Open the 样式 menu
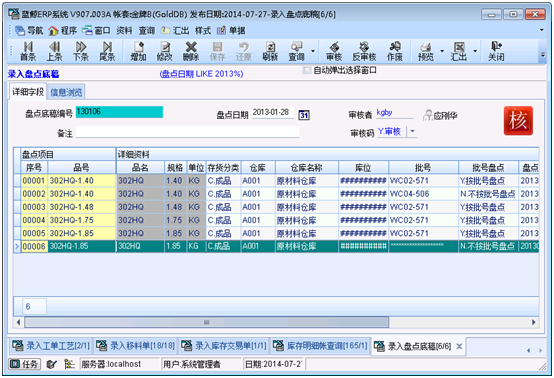Image resolution: width=554 pixels, height=378 pixels. coord(203,30)
